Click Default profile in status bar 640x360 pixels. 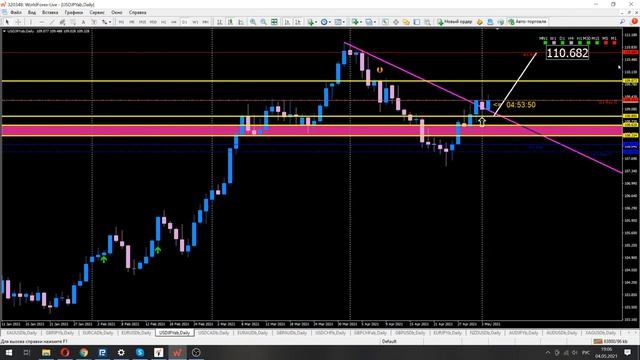click(x=389, y=341)
